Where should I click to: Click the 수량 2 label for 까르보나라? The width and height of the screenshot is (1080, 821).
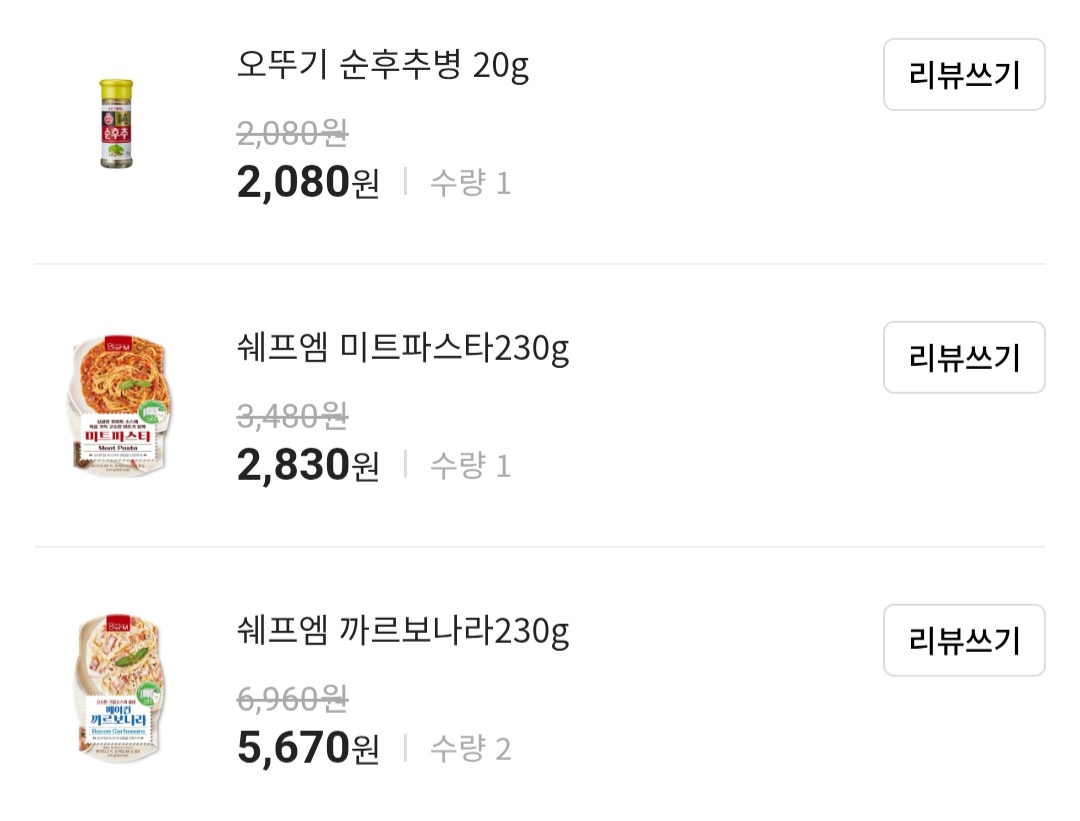pos(470,749)
